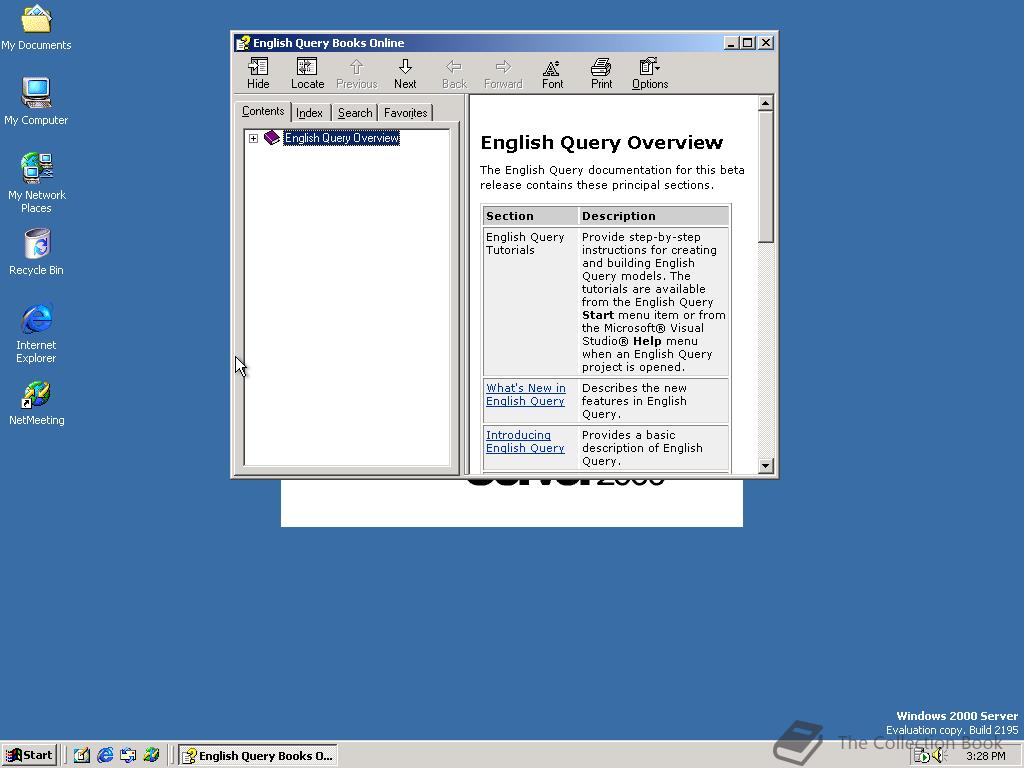Click the English Query Overview heading

[x=601, y=142]
